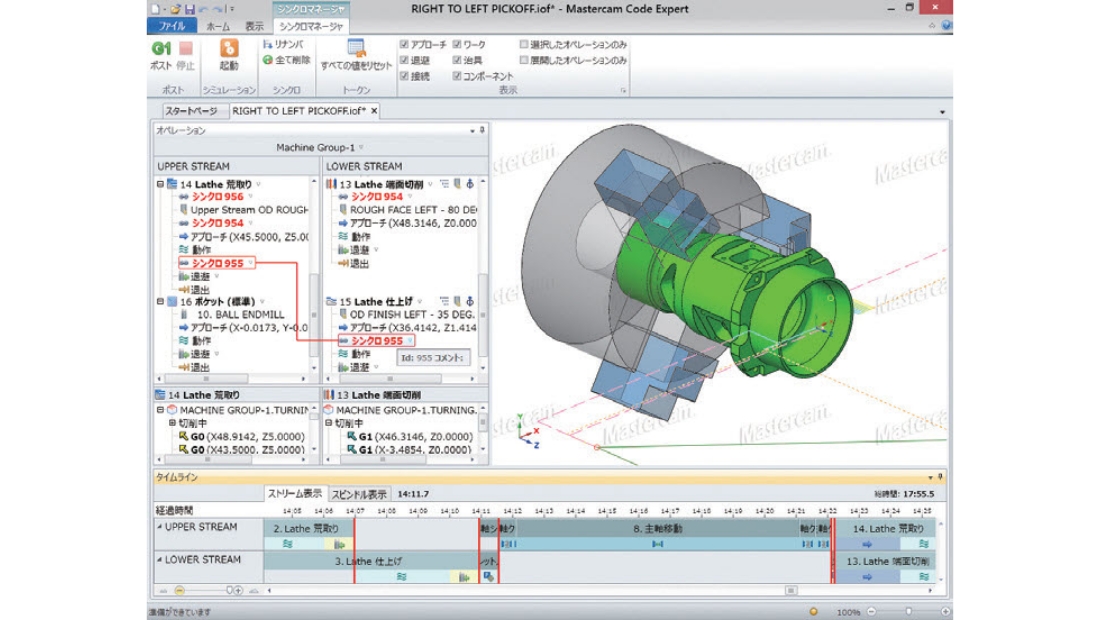Click the 全て削除 delete-all icon
This screenshot has height=620, width=1100.
pos(267,60)
